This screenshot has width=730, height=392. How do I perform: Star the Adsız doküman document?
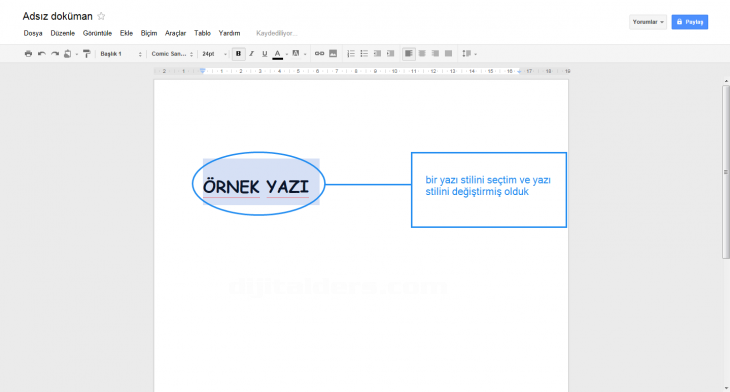pyautogui.click(x=101, y=16)
